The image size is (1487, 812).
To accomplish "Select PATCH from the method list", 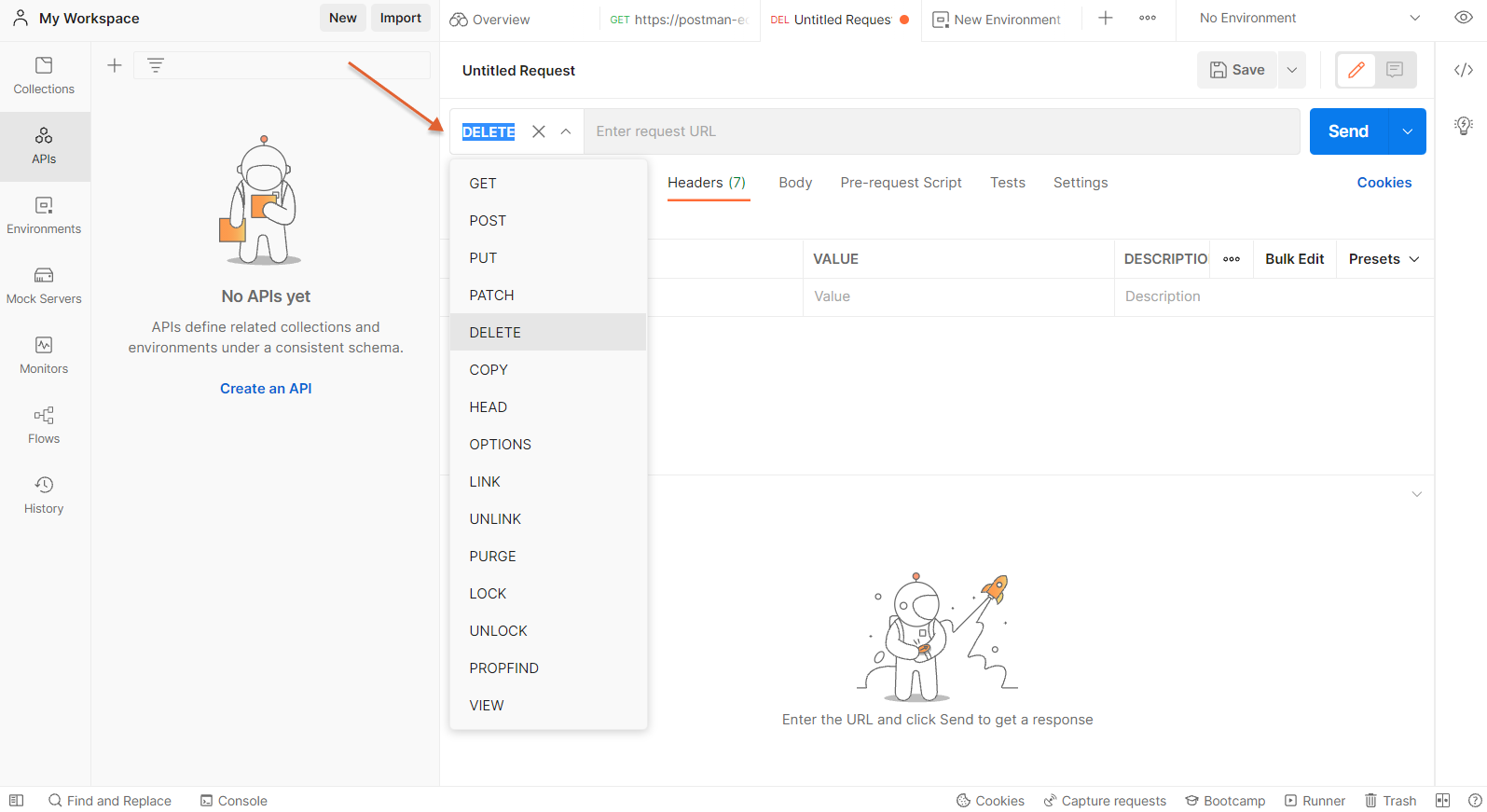I will pos(491,296).
